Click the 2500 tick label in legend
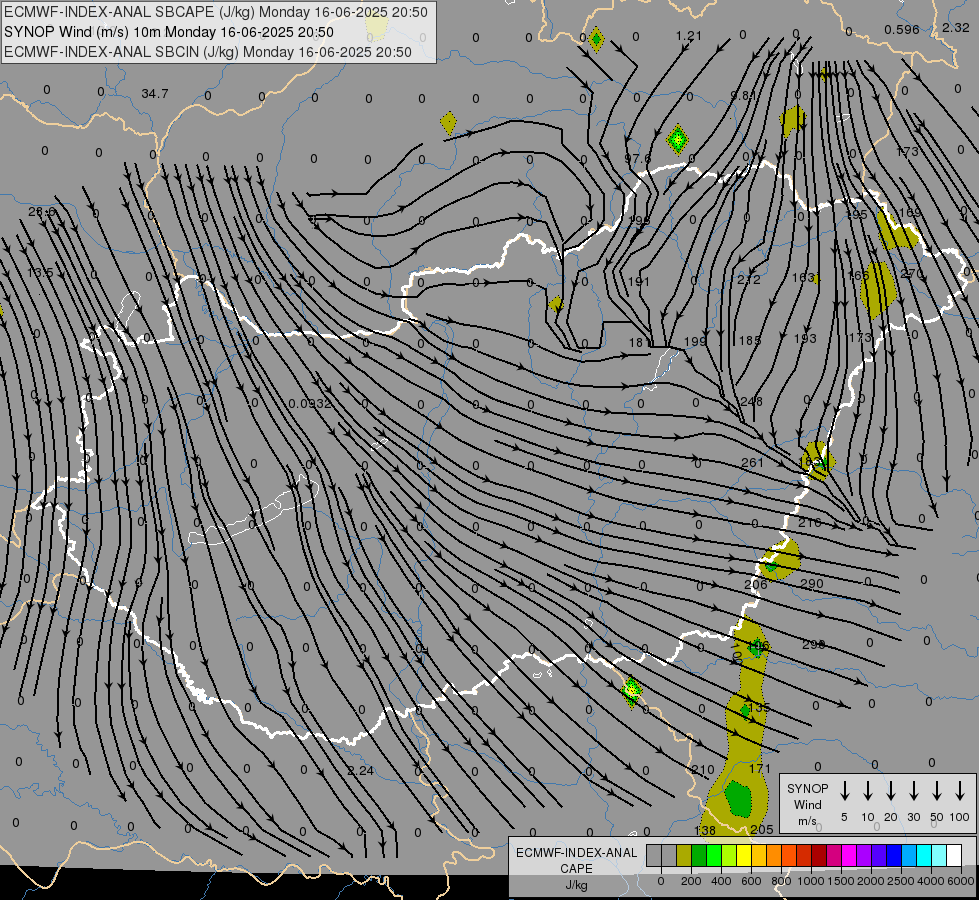979x900 pixels. pyautogui.click(x=901, y=881)
